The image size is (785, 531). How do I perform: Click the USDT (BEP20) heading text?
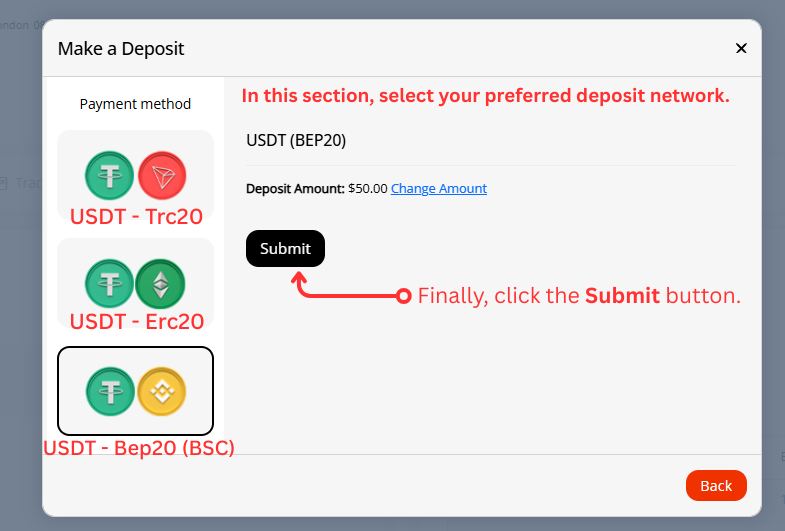click(x=296, y=140)
